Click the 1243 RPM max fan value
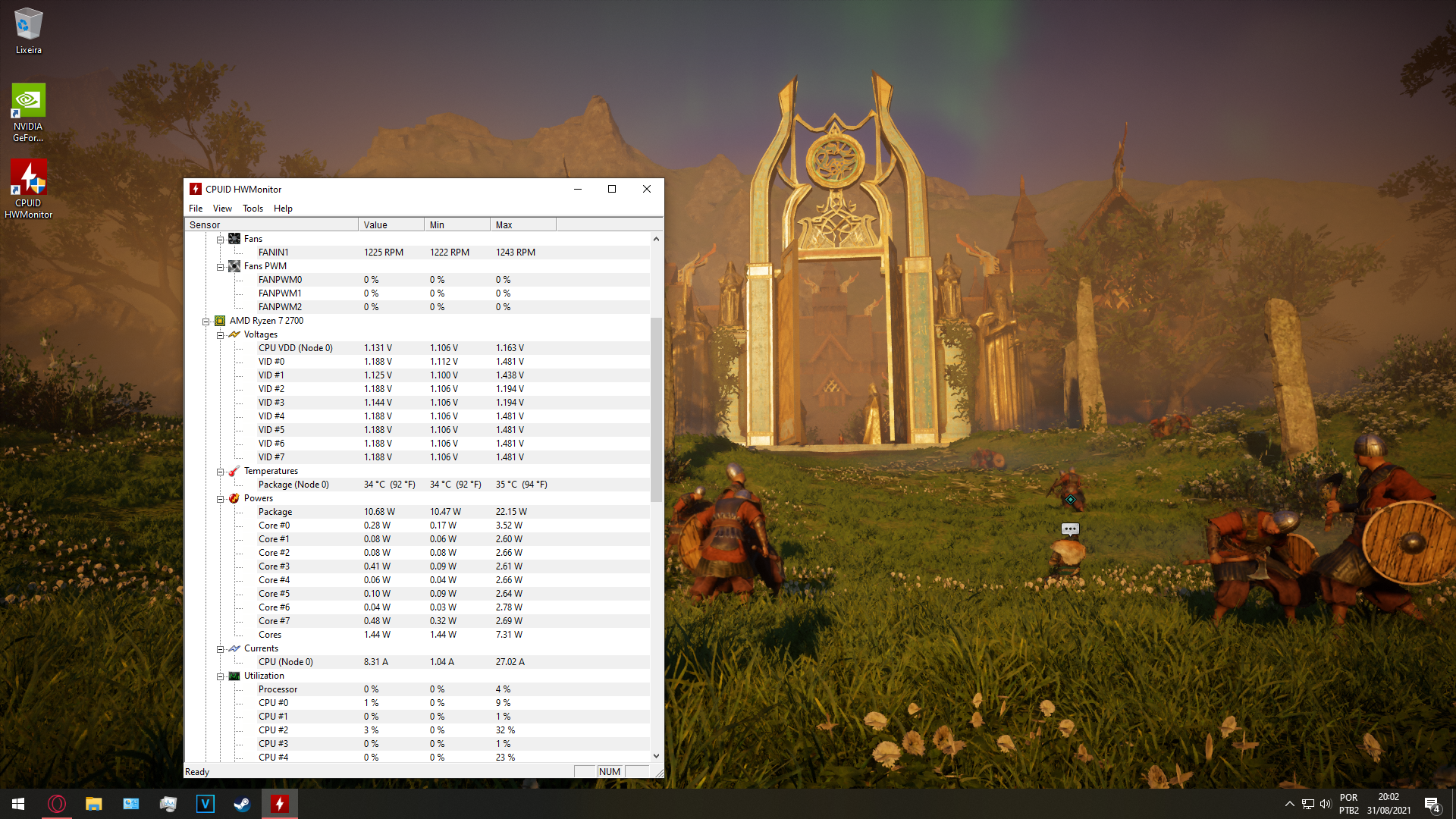 click(516, 253)
